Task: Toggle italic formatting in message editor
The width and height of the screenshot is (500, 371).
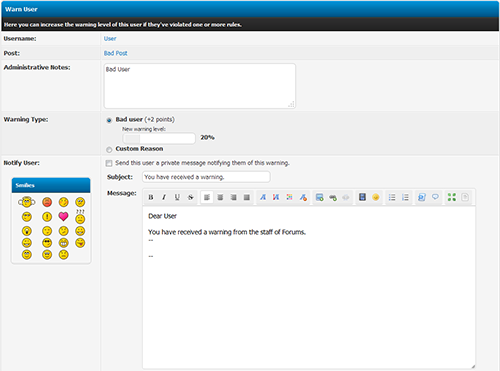Action: [164, 197]
